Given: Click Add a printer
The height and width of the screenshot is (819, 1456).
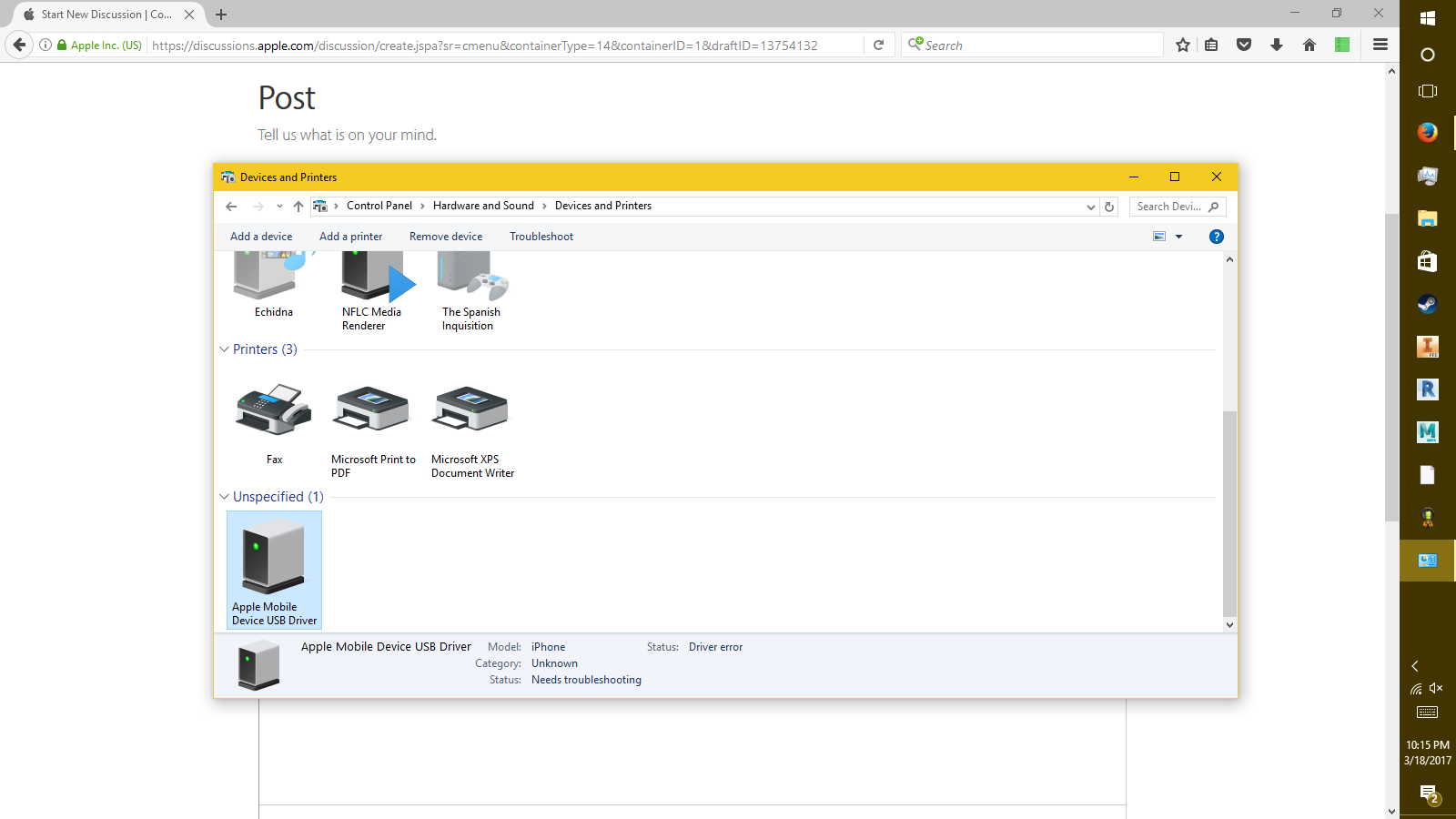Looking at the screenshot, I should [350, 237].
